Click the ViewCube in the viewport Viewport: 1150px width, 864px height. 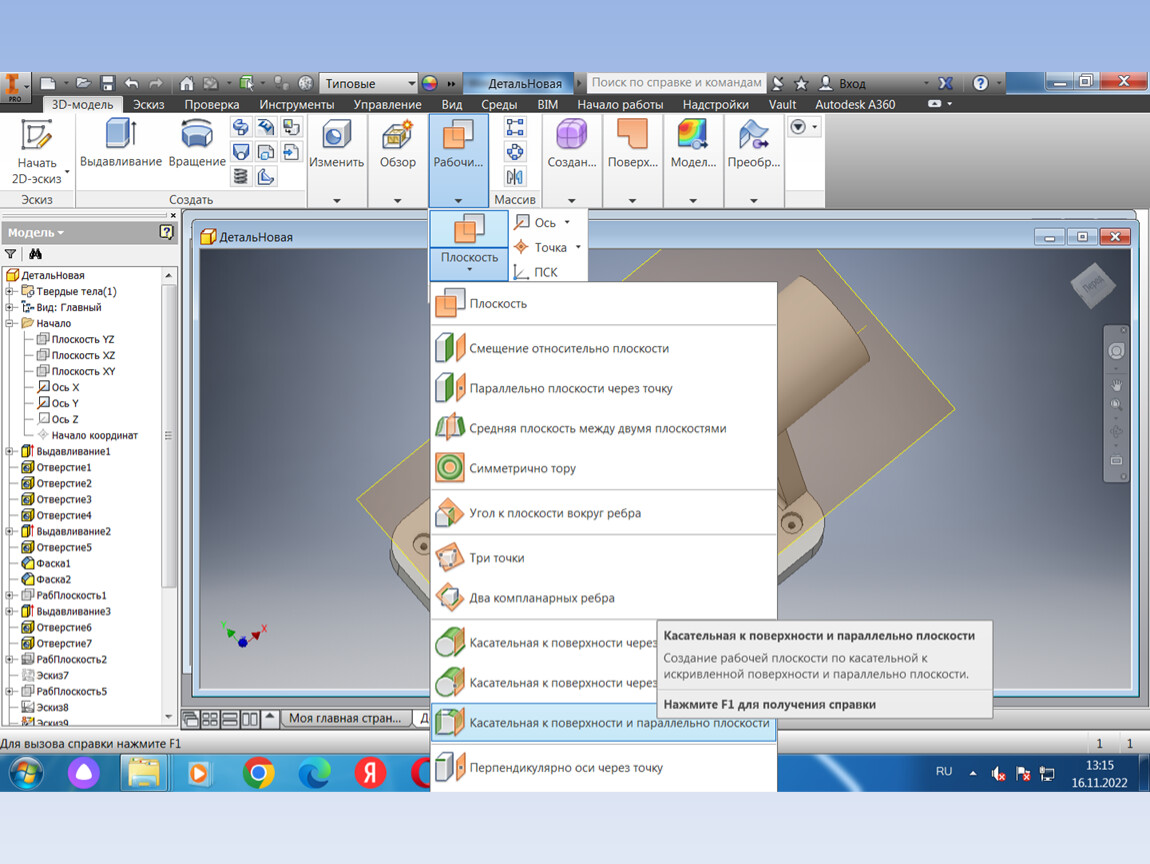click(1093, 284)
